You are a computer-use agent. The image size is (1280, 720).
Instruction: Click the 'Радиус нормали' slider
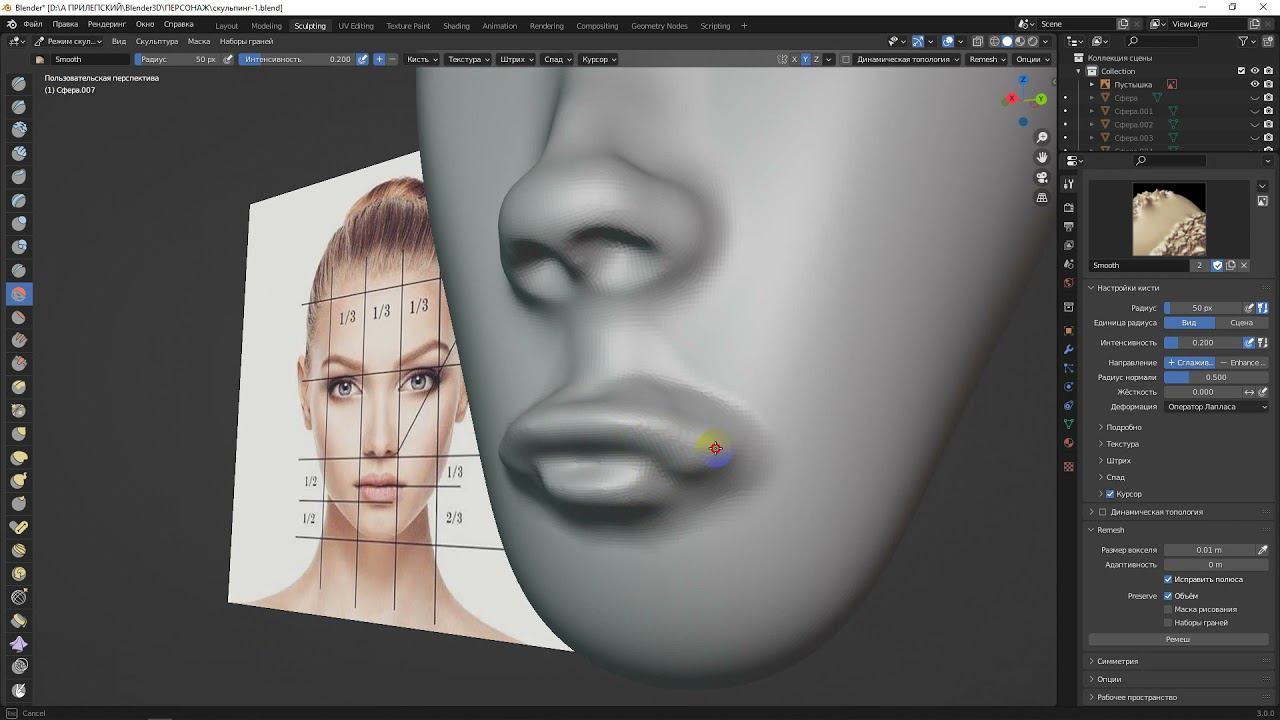point(1215,377)
